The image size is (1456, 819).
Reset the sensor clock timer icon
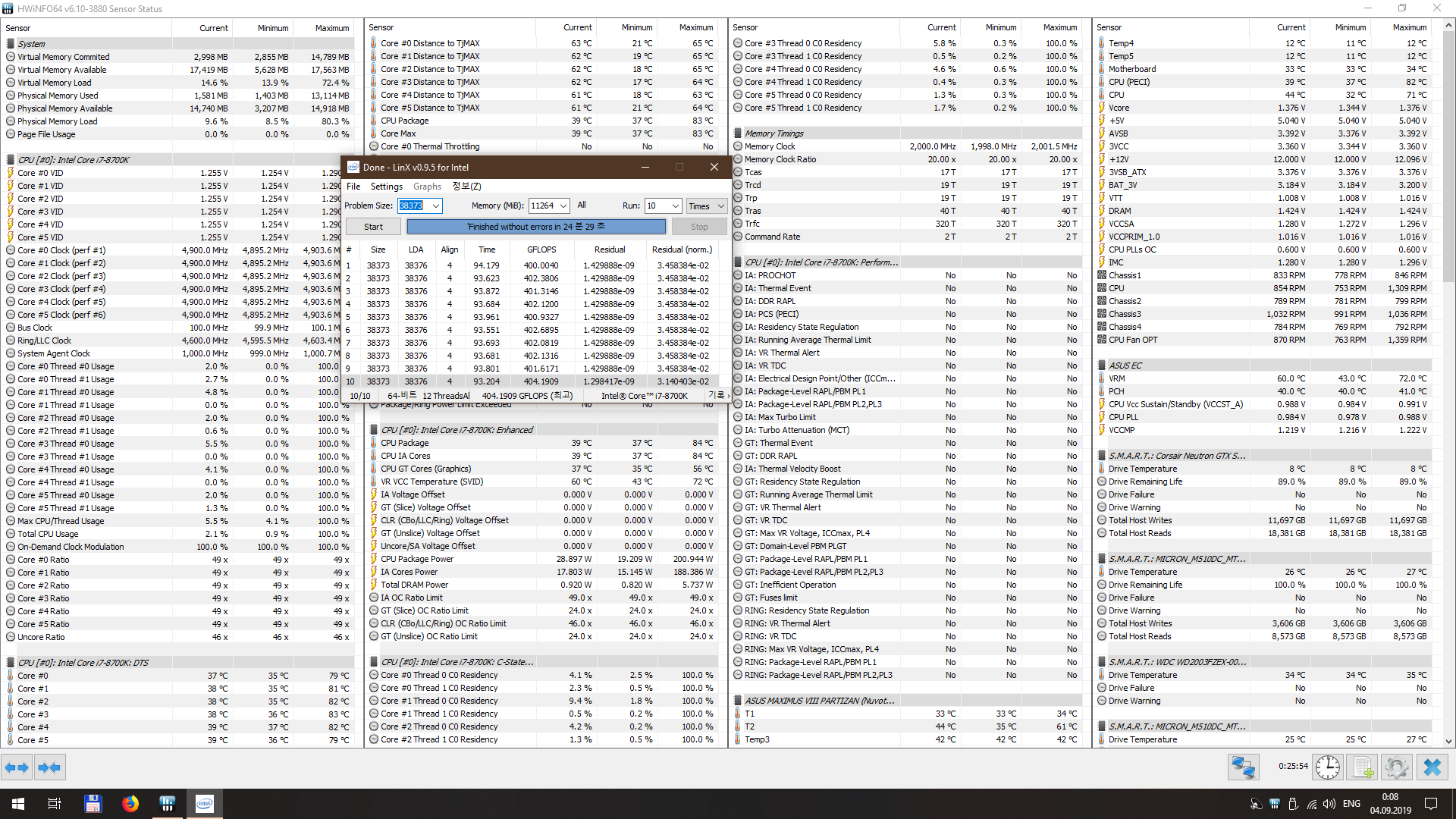tap(1327, 767)
